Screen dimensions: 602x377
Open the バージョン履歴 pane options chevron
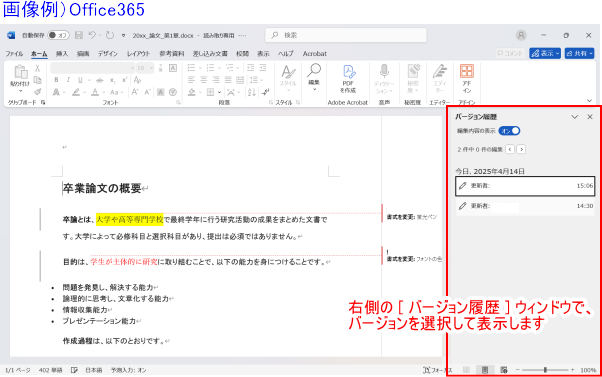pos(574,117)
